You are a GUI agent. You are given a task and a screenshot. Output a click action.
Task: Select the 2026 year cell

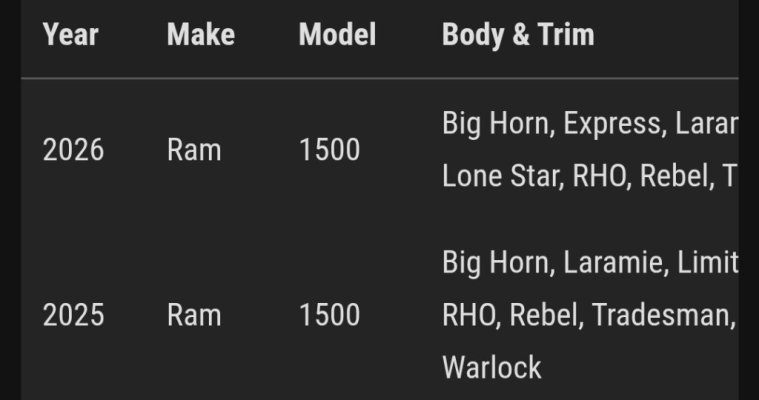[73, 150]
